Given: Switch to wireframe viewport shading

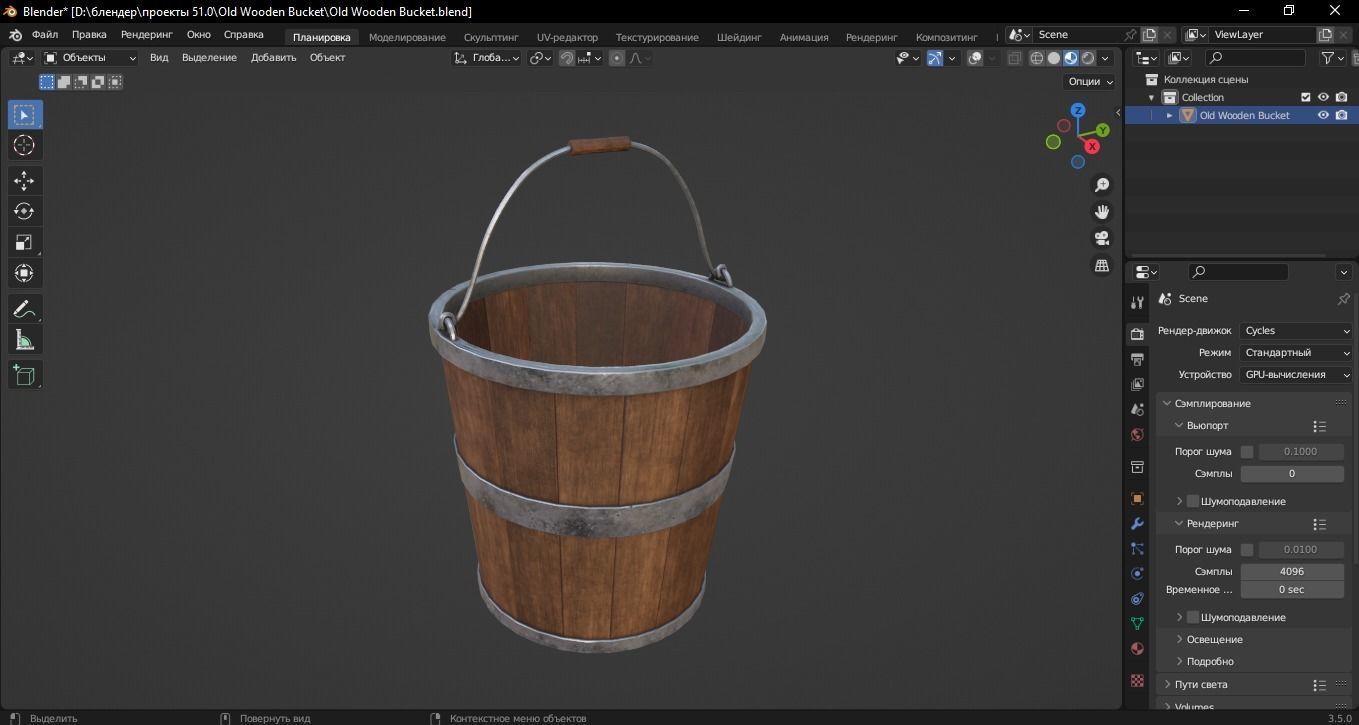Looking at the screenshot, I should click(x=1037, y=58).
